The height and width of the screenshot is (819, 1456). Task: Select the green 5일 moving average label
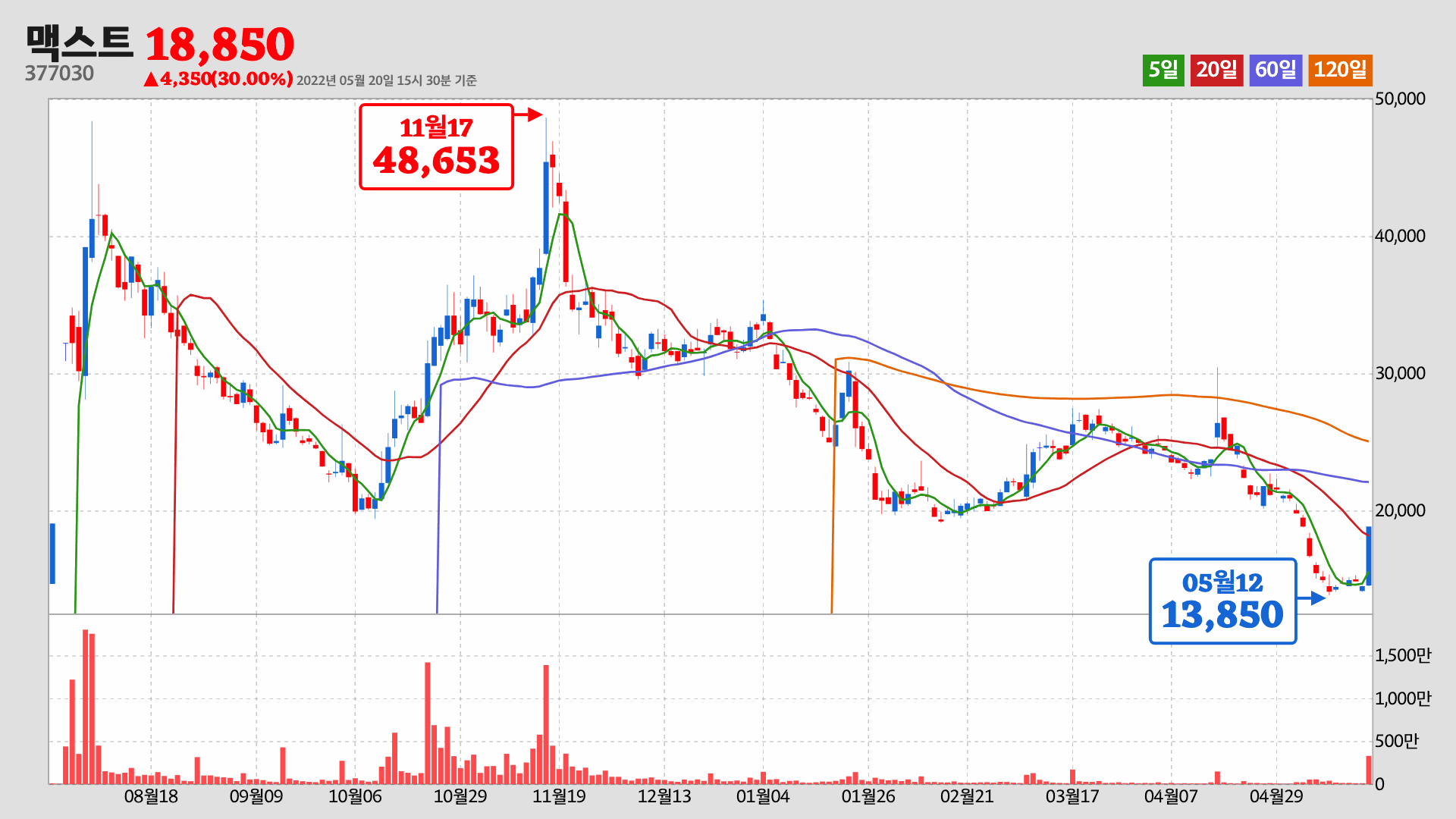pyautogui.click(x=1163, y=71)
